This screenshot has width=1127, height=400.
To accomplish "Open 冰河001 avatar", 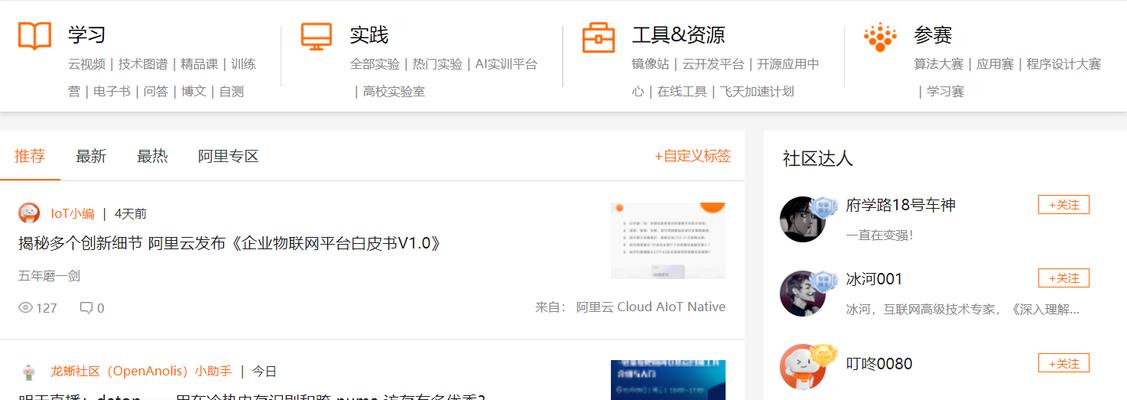I will (x=802, y=293).
